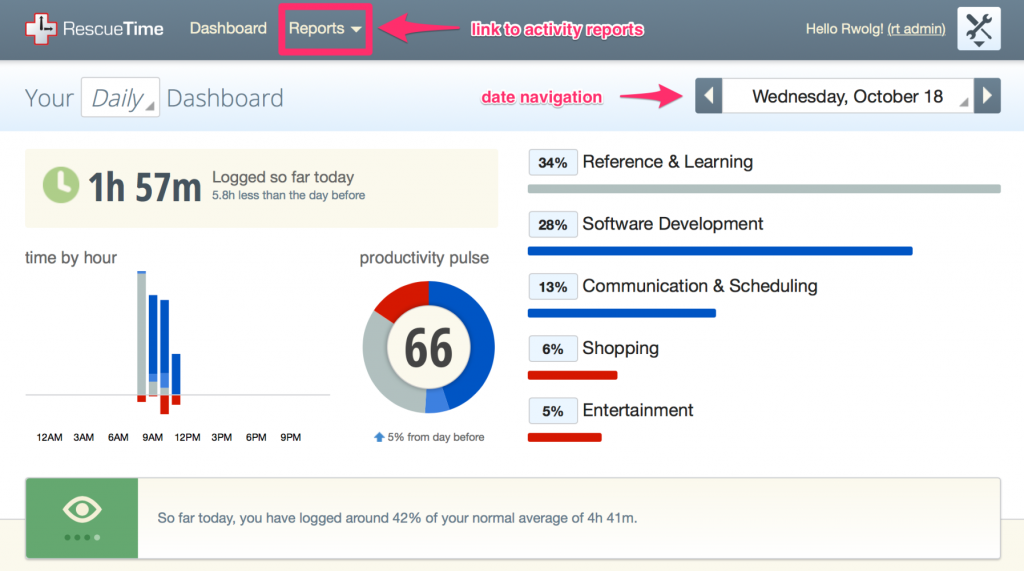The width and height of the screenshot is (1024, 571).
Task: Click the productivity pulse score 66
Action: (x=428, y=348)
